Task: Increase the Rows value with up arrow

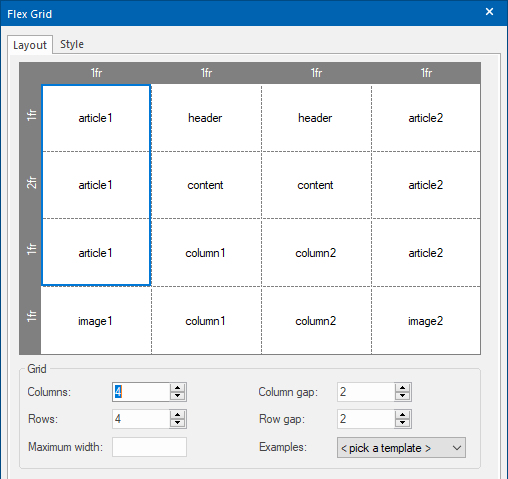Action: coord(177,415)
